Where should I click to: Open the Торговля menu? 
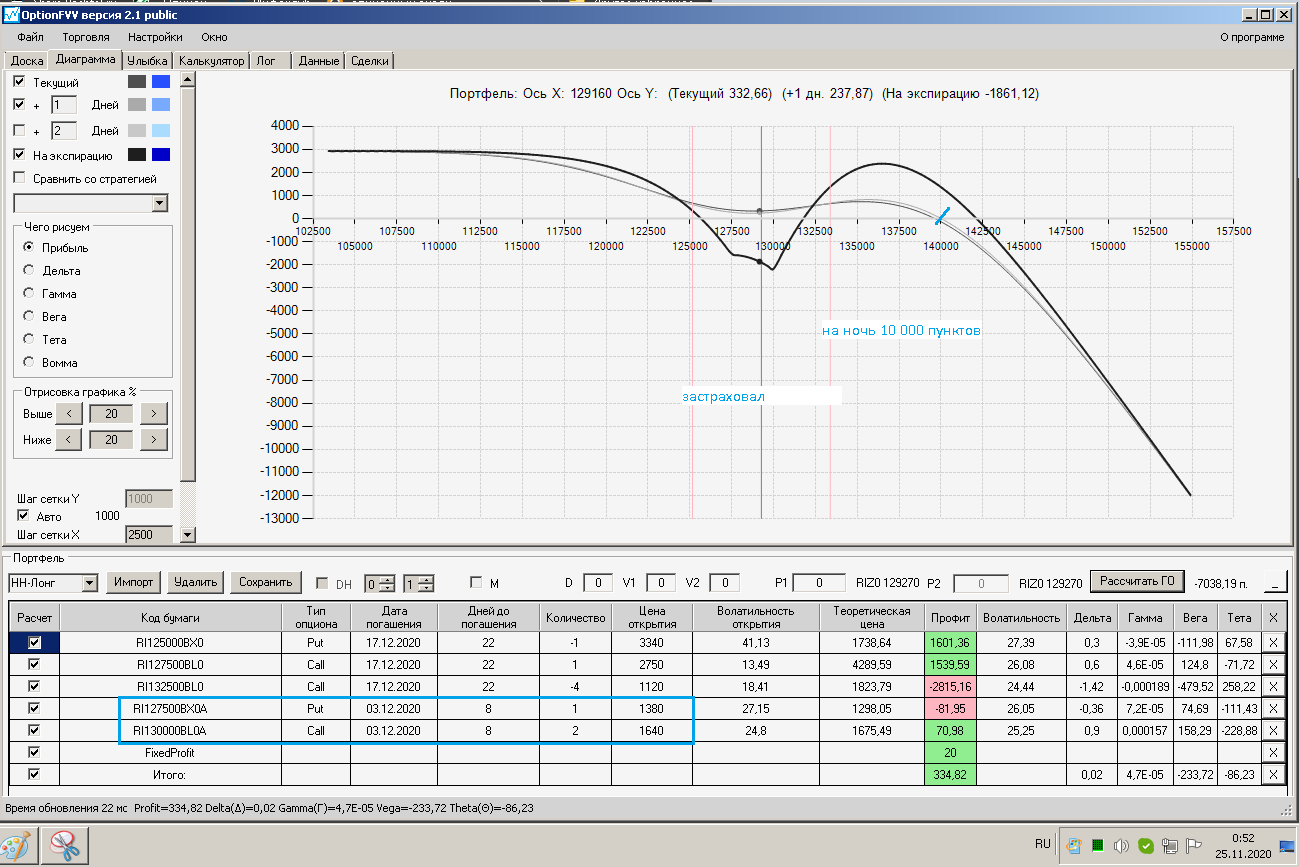[x=85, y=37]
